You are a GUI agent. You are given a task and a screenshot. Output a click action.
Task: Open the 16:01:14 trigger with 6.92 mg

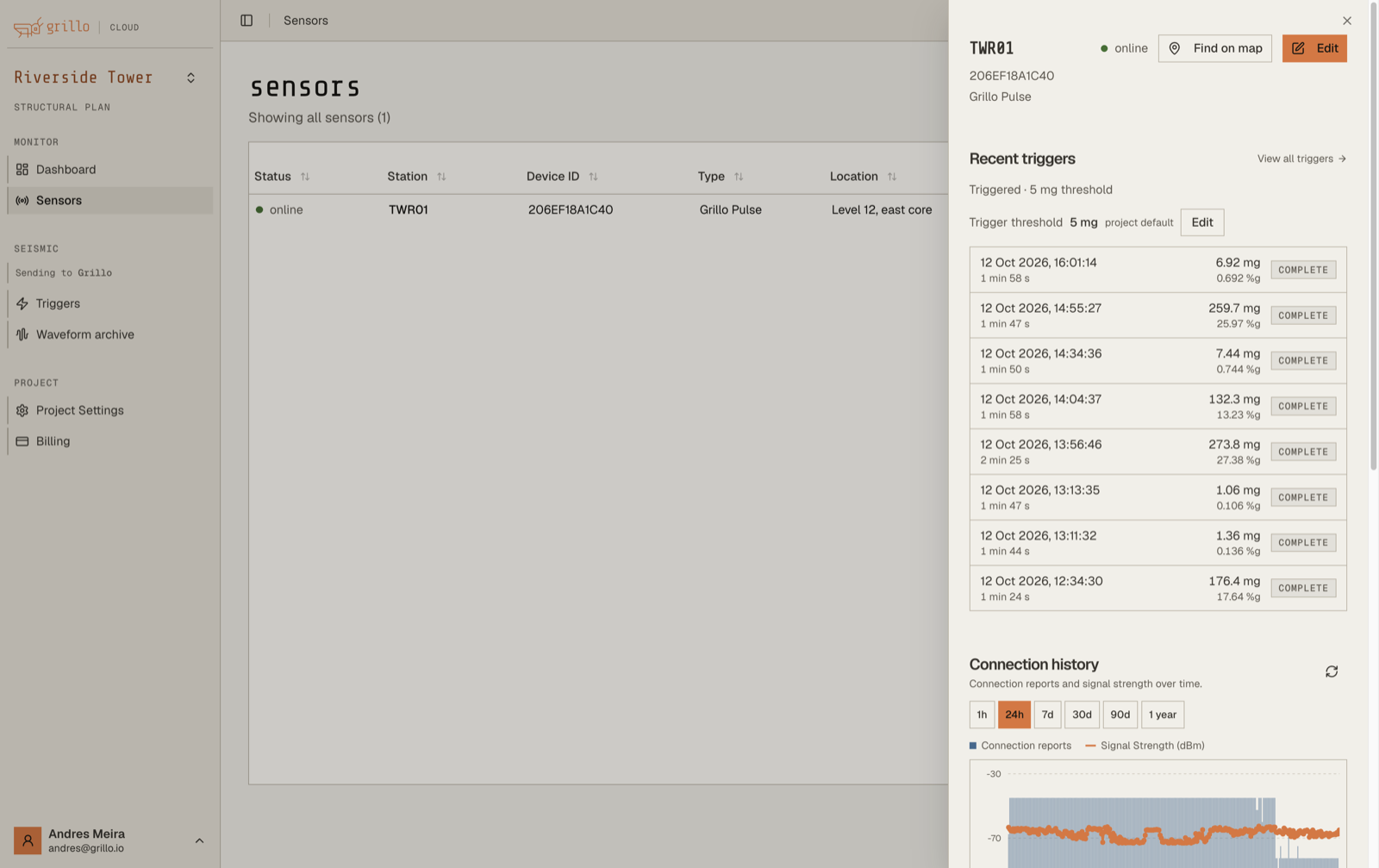click(x=1157, y=270)
